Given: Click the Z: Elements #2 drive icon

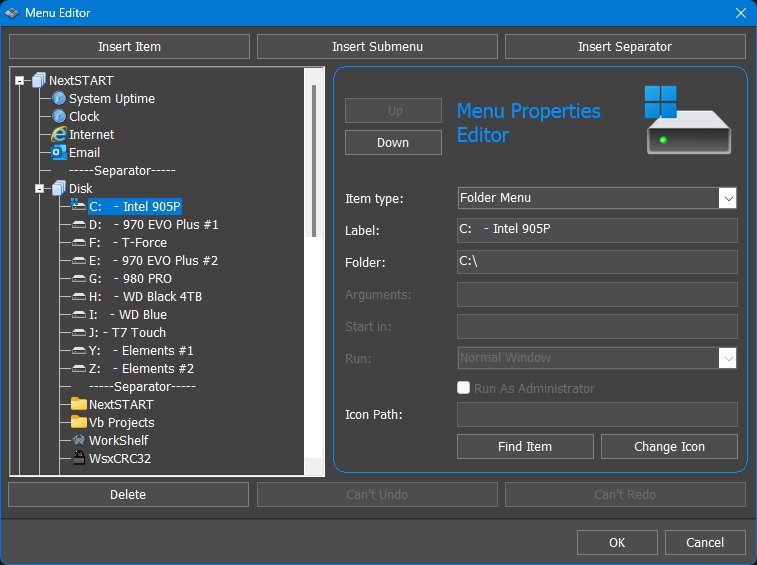Looking at the screenshot, I should pyautogui.click(x=79, y=368).
